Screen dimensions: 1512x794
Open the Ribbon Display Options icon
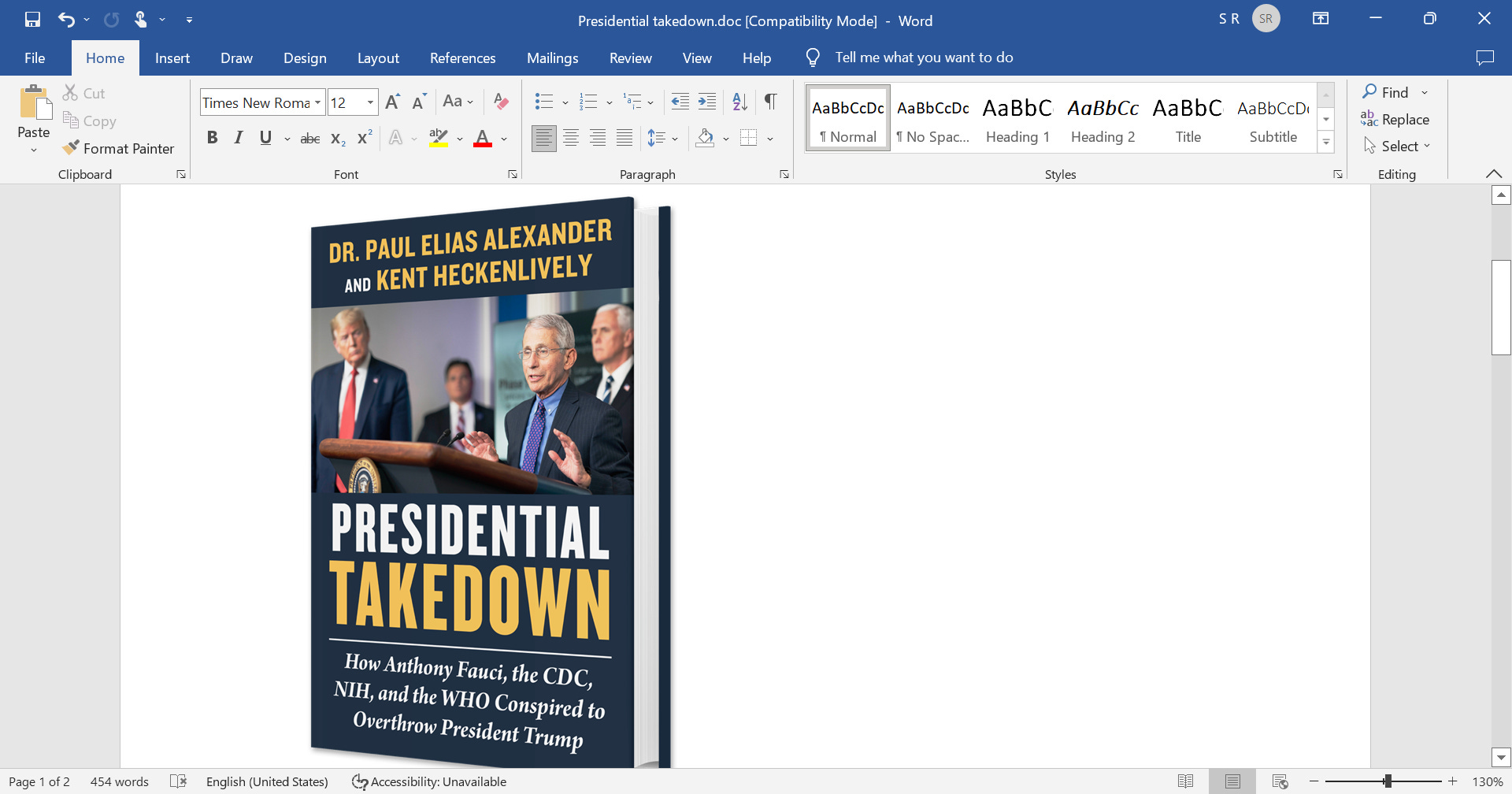click(x=1321, y=19)
